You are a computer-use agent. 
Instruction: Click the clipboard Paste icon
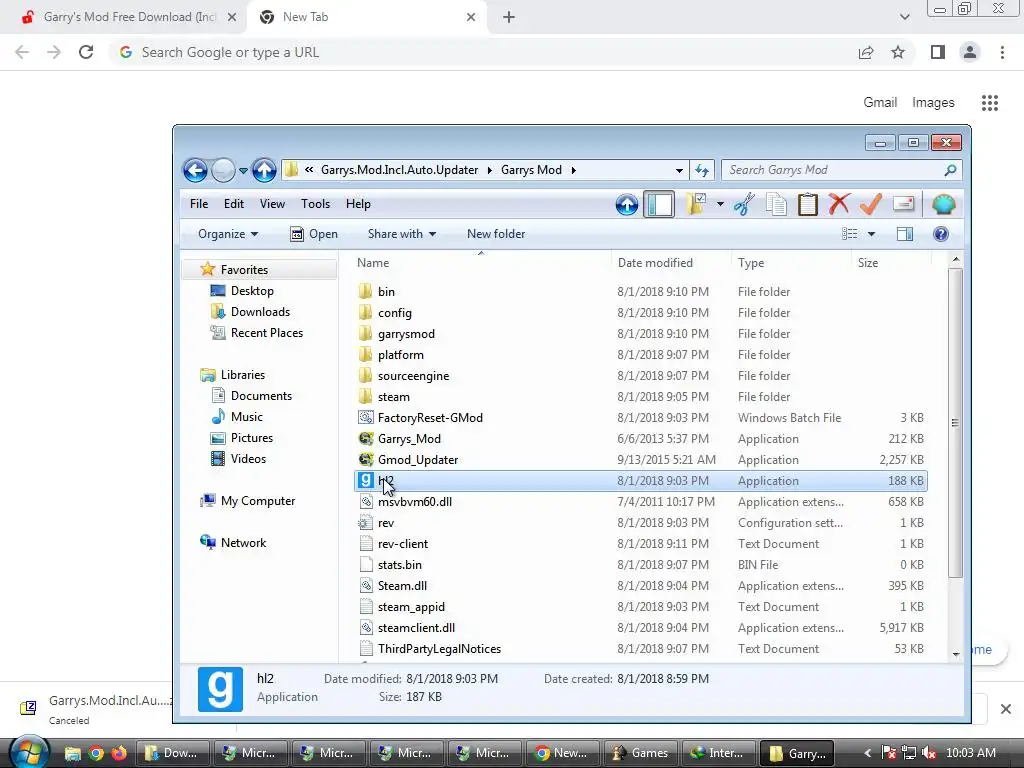808,204
